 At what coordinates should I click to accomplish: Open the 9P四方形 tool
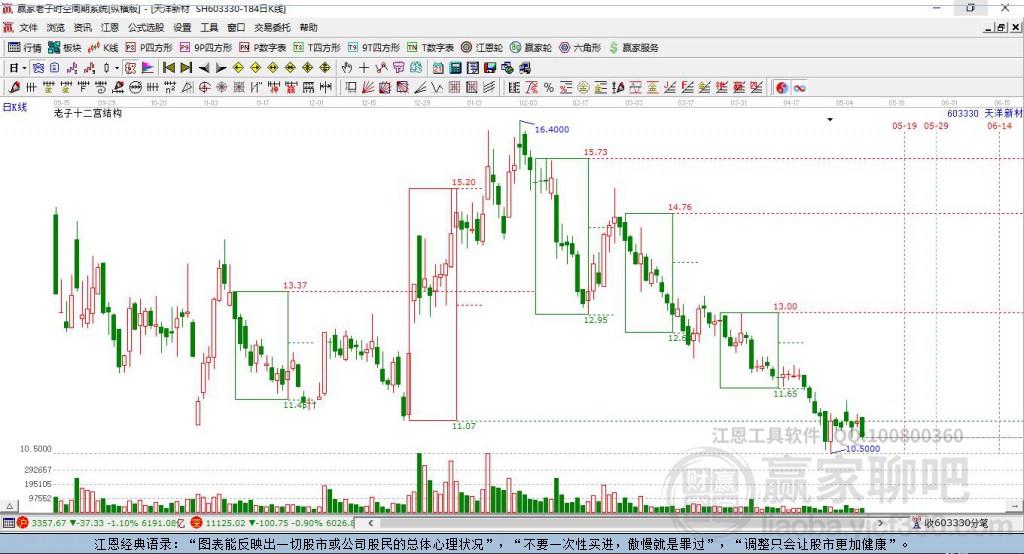click(206, 48)
